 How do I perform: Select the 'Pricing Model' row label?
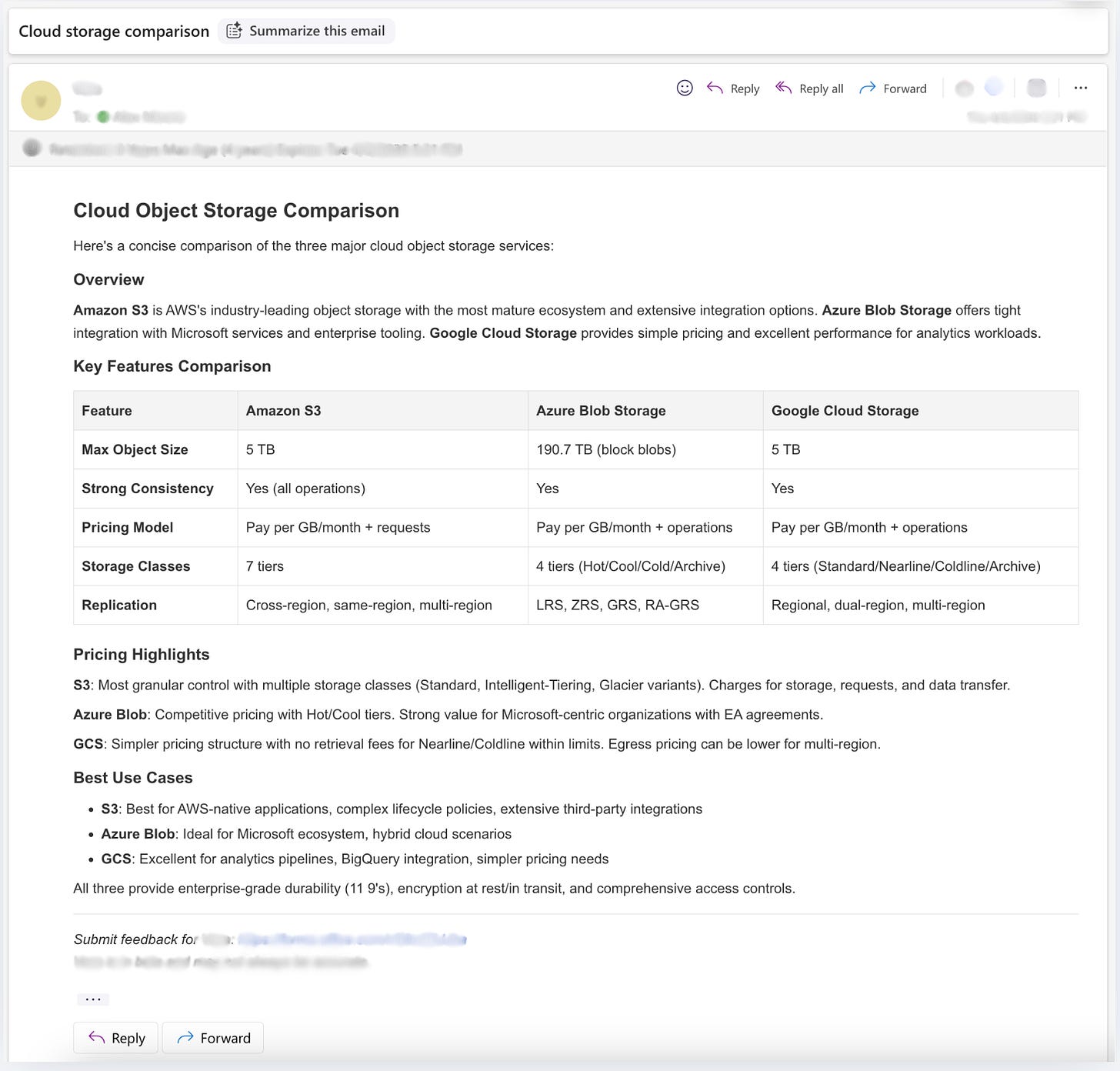click(128, 527)
